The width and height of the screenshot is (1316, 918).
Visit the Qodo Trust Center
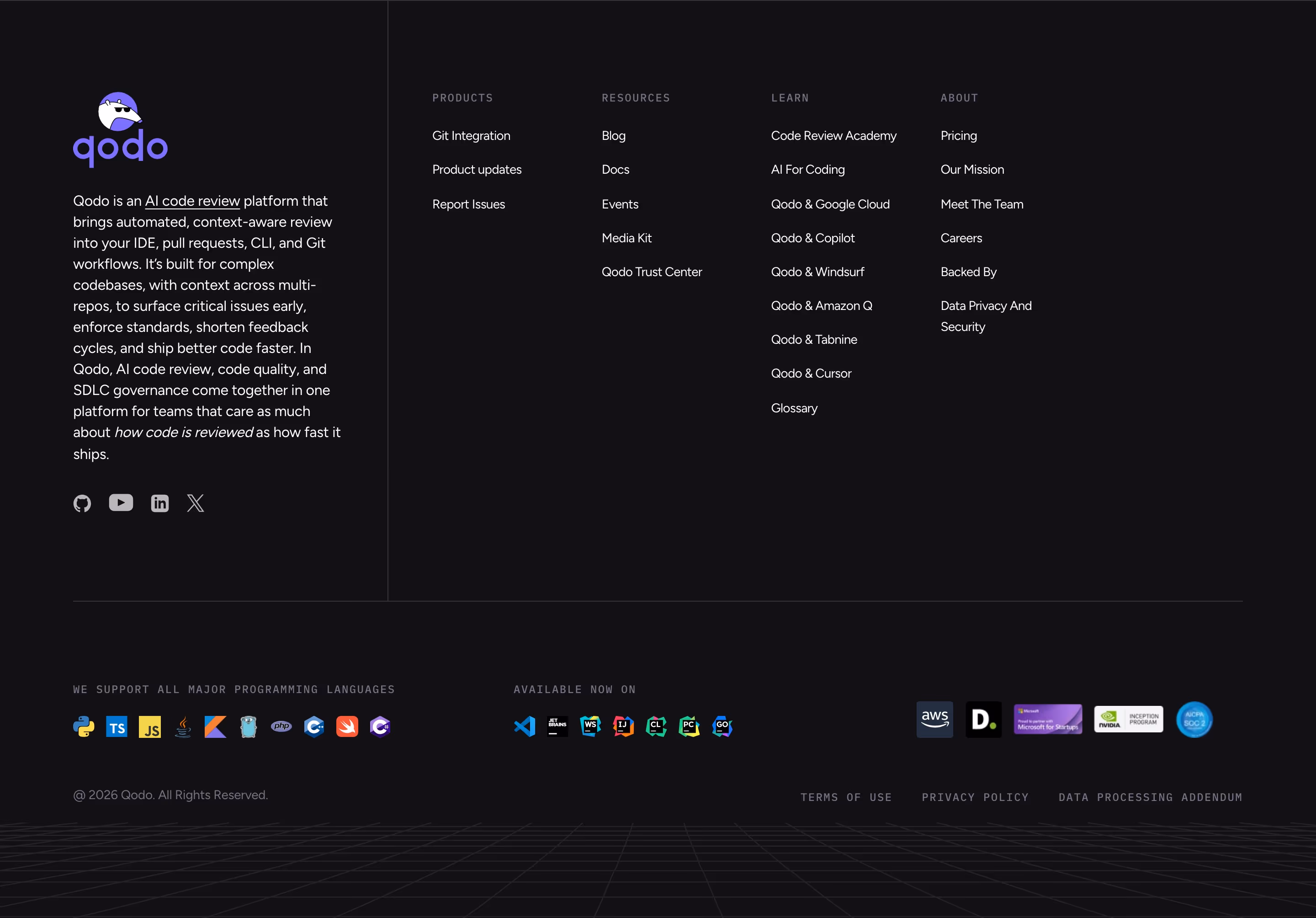(x=652, y=272)
